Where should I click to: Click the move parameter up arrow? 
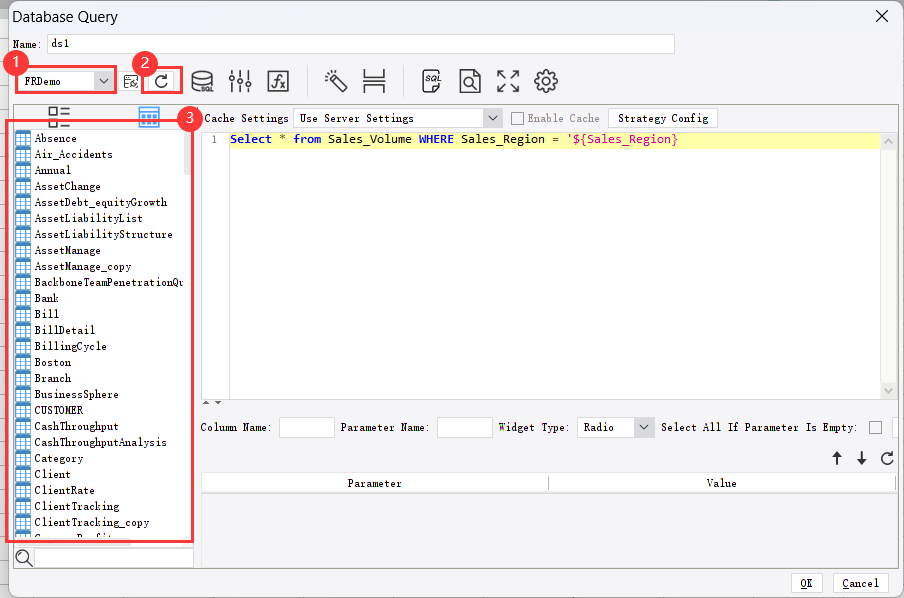837,458
